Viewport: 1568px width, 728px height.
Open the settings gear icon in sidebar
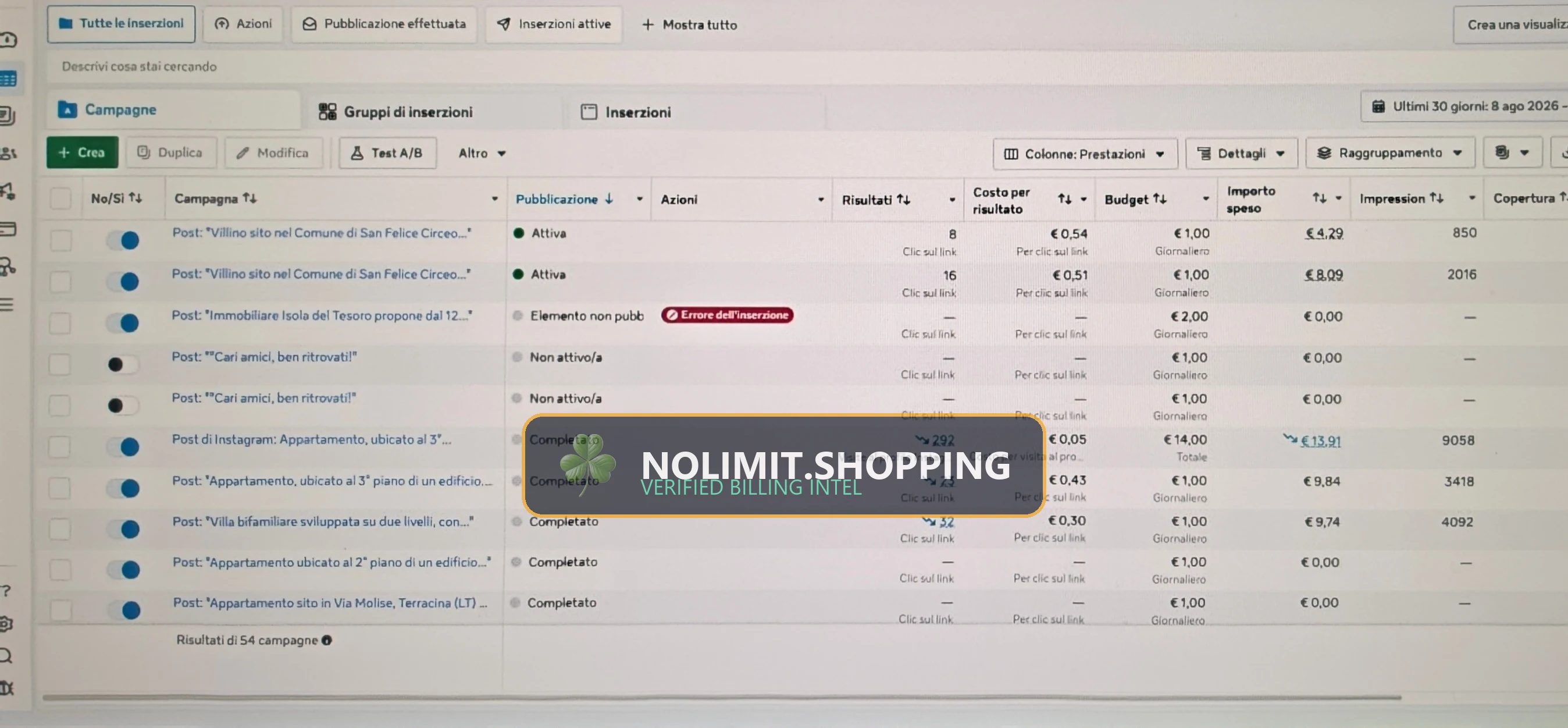(6, 623)
